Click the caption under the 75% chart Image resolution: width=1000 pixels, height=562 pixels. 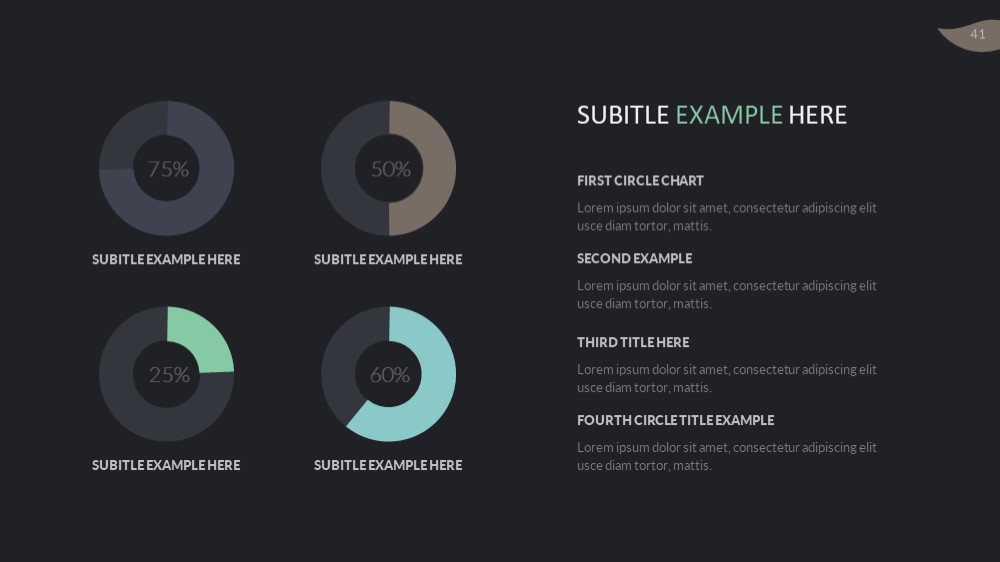(x=166, y=260)
